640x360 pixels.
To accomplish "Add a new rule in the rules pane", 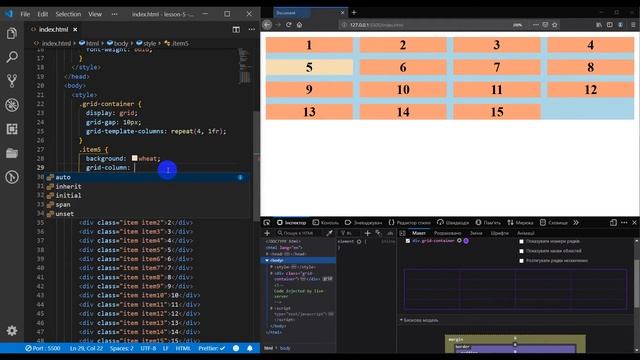I will tap(367, 233).
